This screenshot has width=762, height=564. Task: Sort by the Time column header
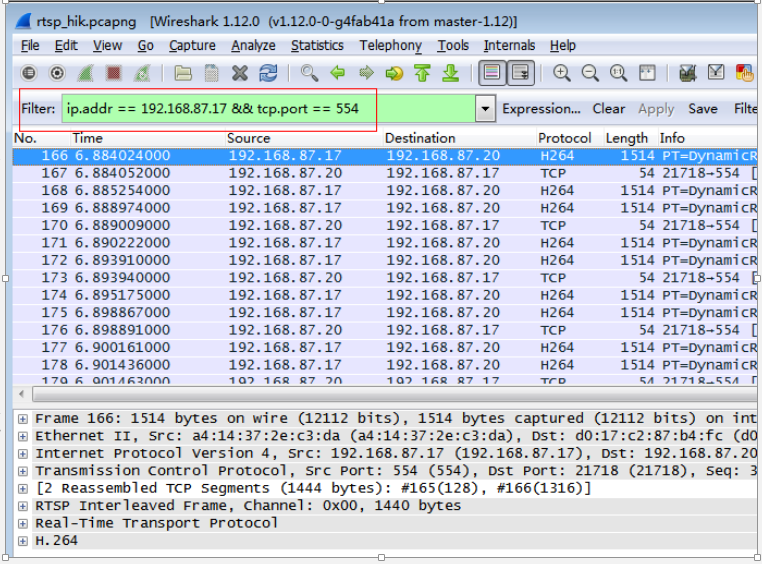pos(148,138)
